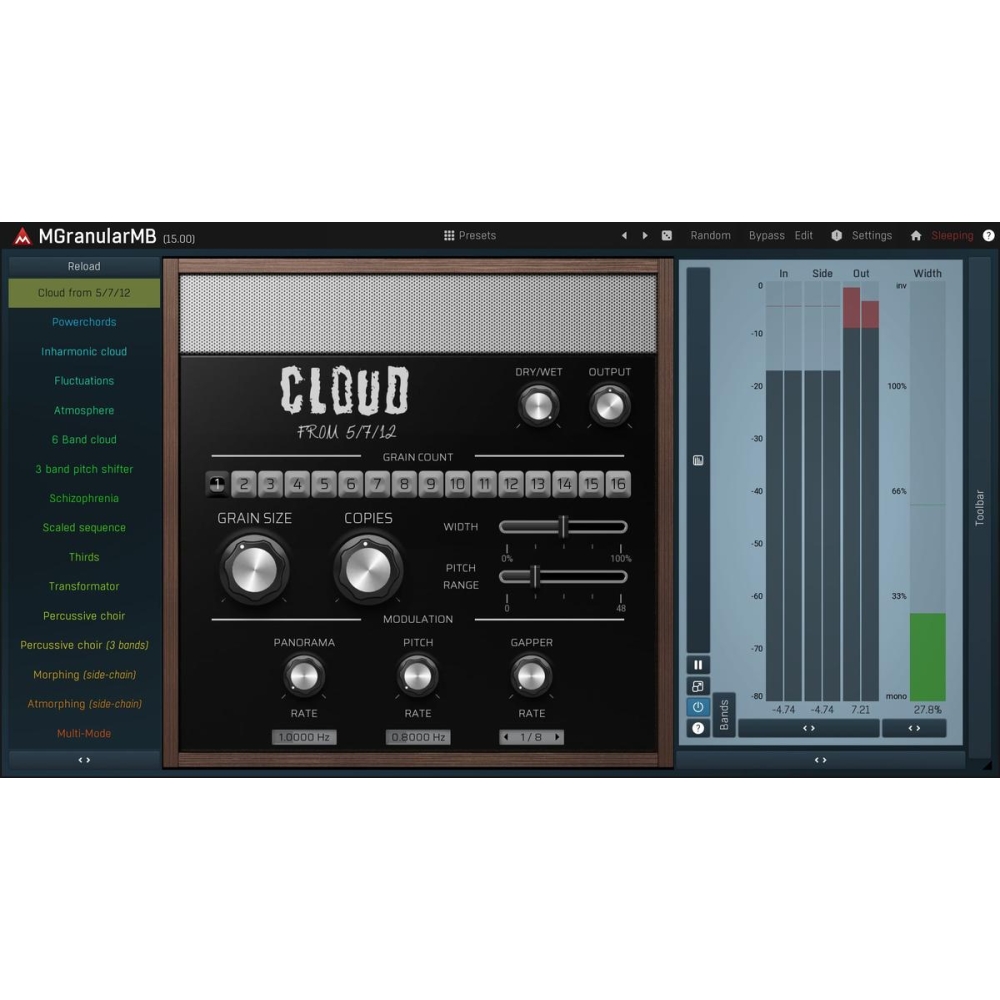Load the Inharmonic cloud preset
This screenshot has height=1000, width=1000.
[84, 351]
